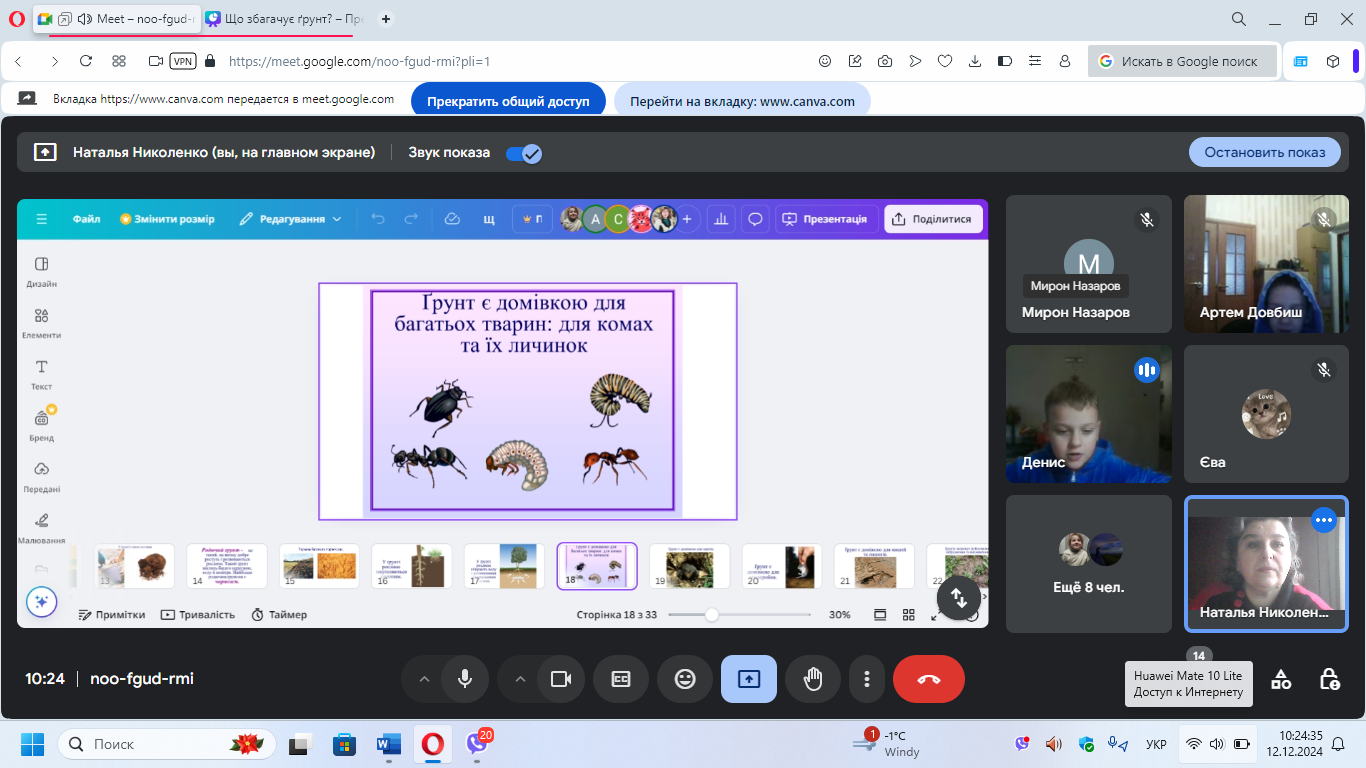This screenshot has height=768, width=1366.
Task: Click the Canva undo arrow
Action: [378, 219]
